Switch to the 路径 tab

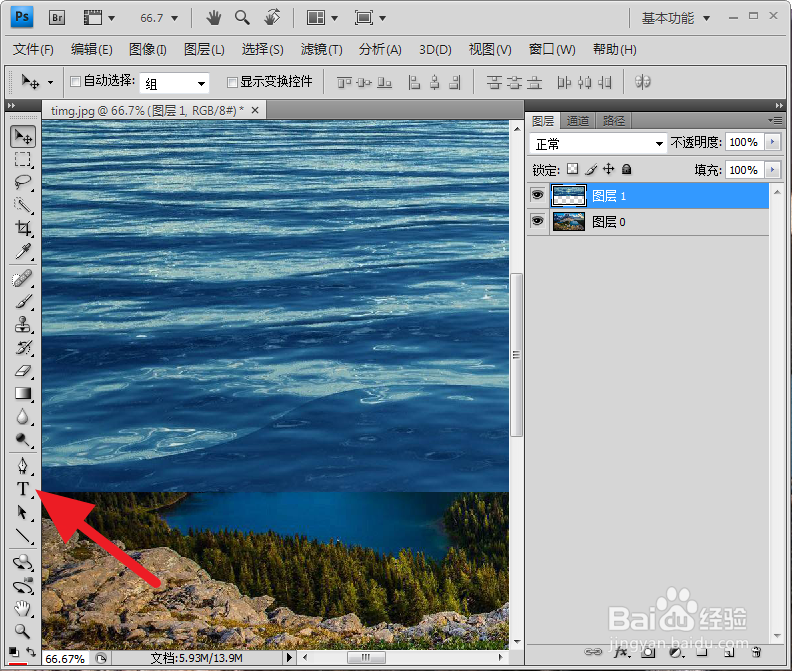tap(614, 121)
